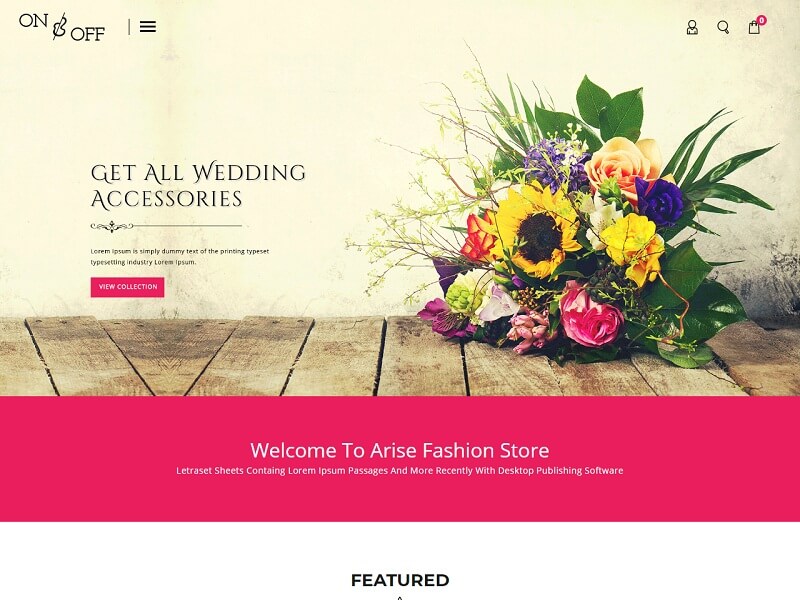
Task: Click the Lorem Ipsum banner description text
Action: (180, 257)
